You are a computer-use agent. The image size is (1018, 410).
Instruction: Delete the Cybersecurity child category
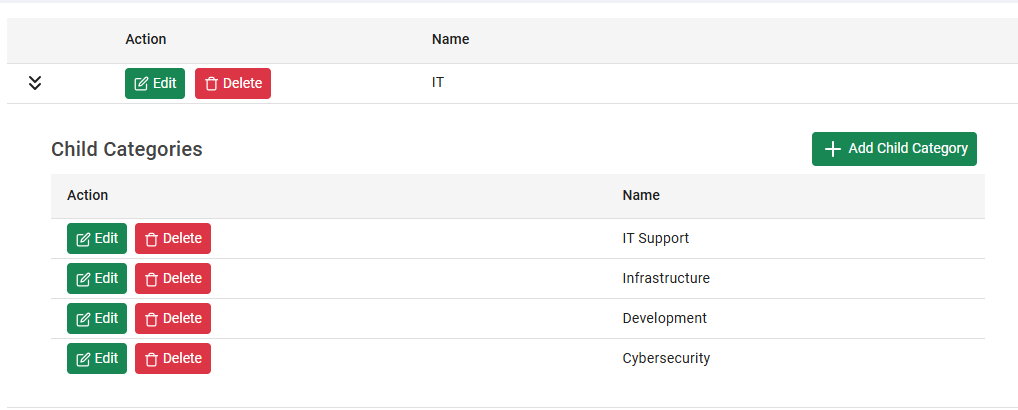(173, 358)
